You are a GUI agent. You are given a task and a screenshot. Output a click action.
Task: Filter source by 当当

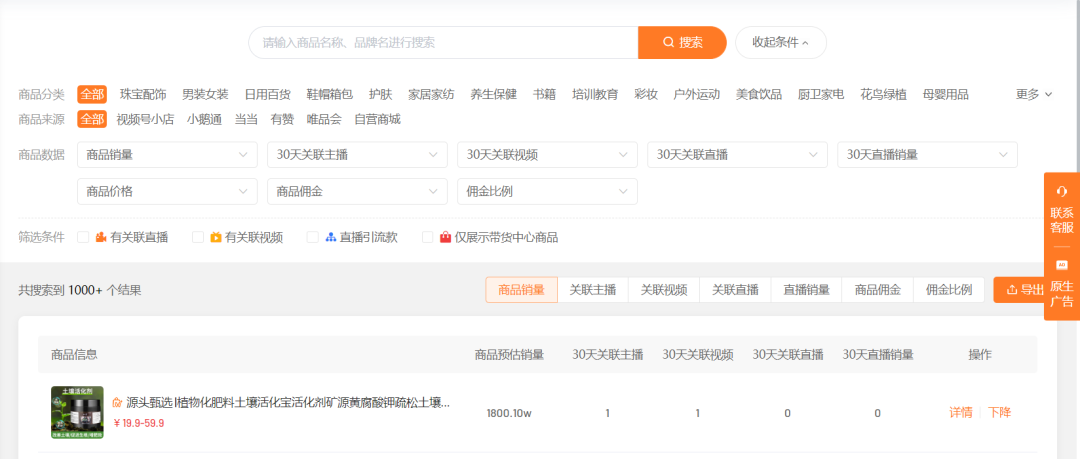(x=246, y=119)
